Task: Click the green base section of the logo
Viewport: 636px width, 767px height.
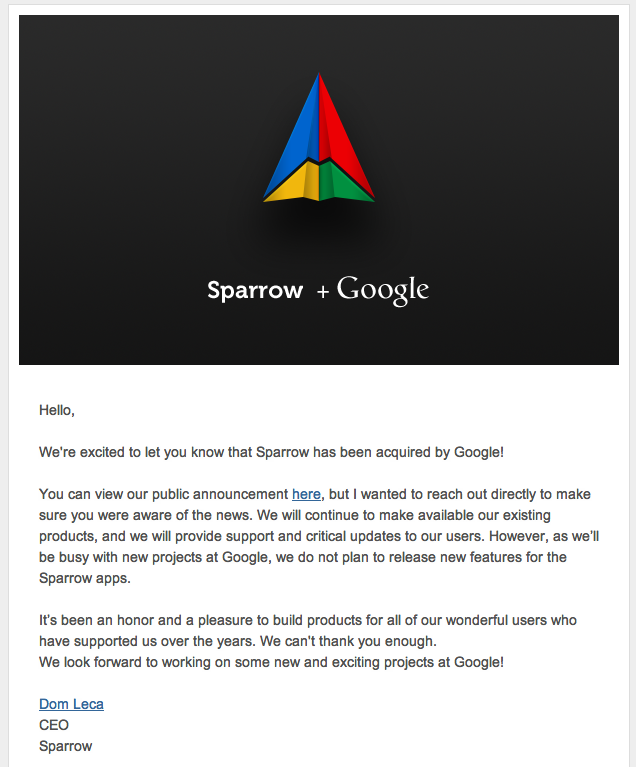Action: click(343, 185)
